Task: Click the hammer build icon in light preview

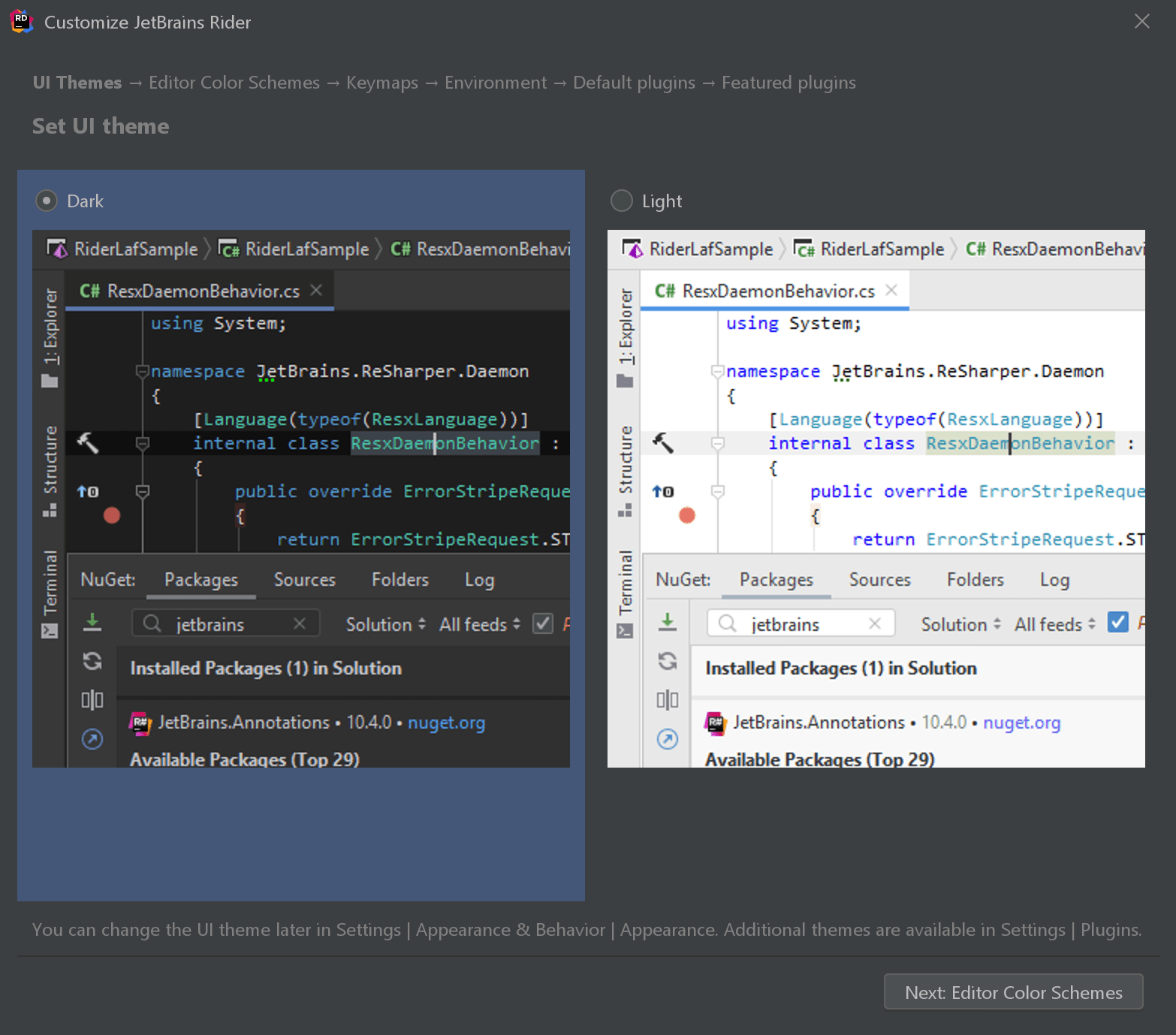Action: point(663,443)
